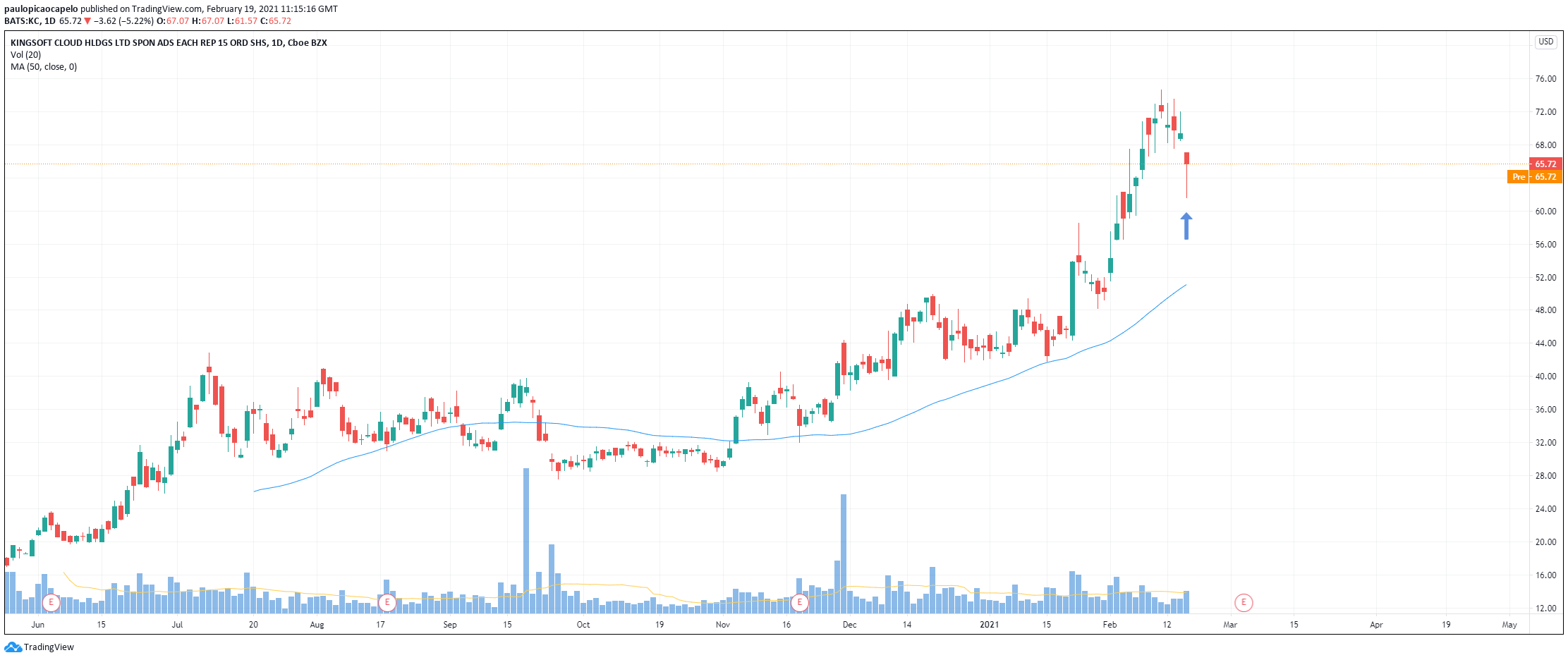Open the paulopicaocapelo author name

(x=41, y=9)
